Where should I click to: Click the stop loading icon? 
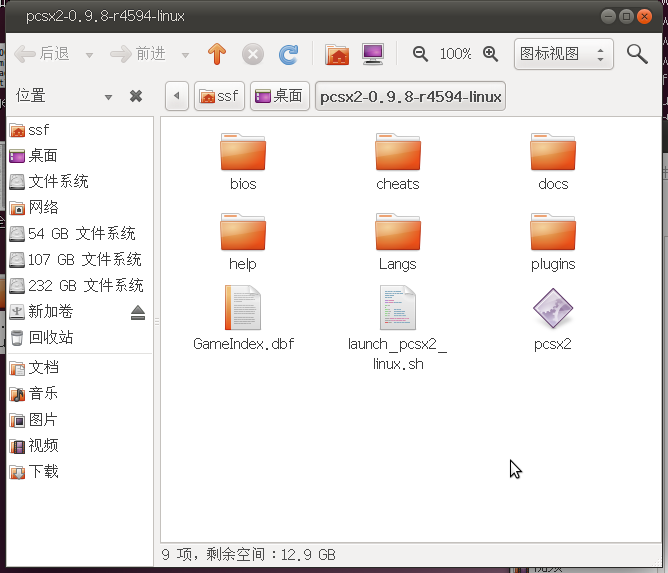[253, 55]
